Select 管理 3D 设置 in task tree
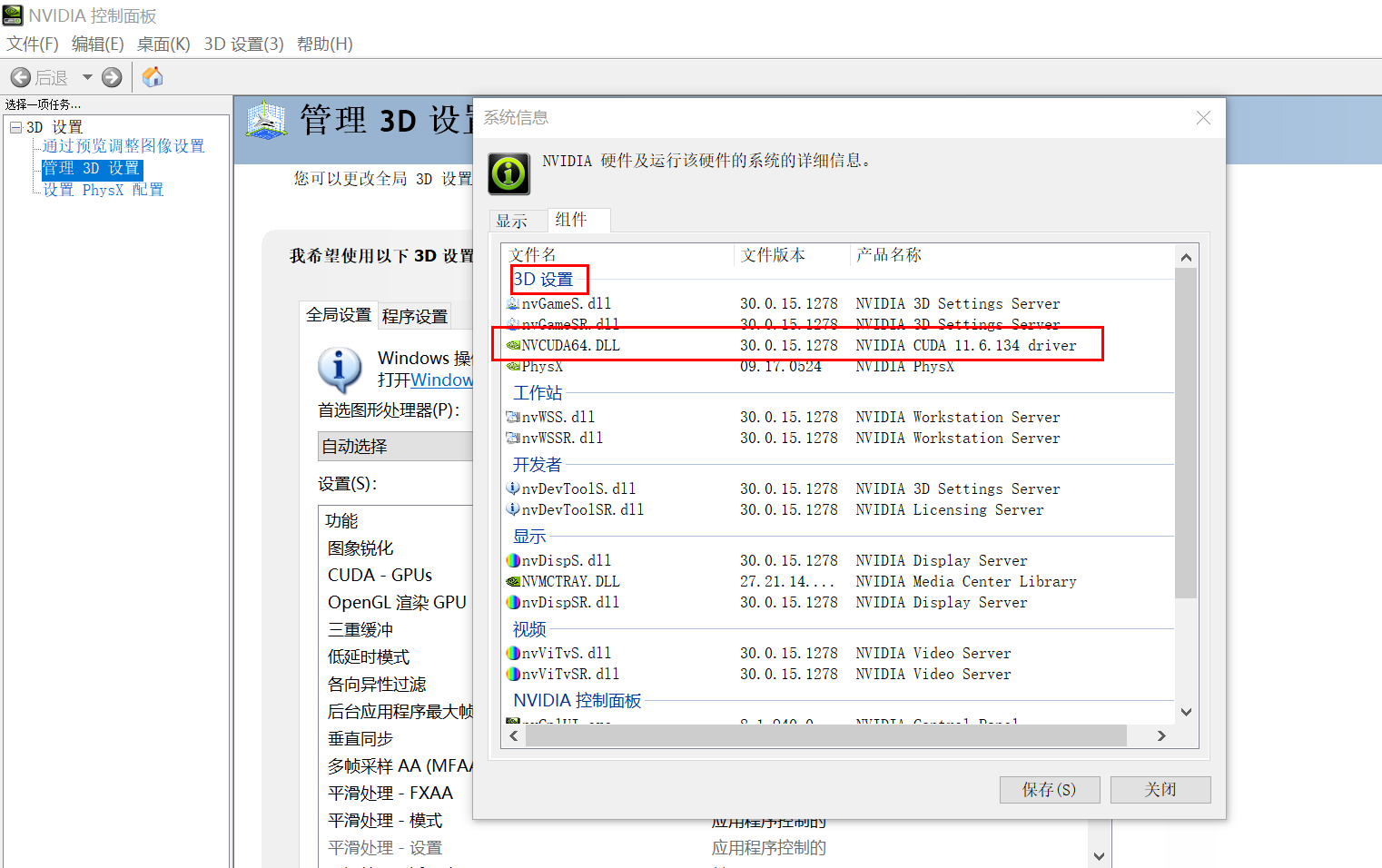Viewport: 1382px width, 868px height. (92, 168)
